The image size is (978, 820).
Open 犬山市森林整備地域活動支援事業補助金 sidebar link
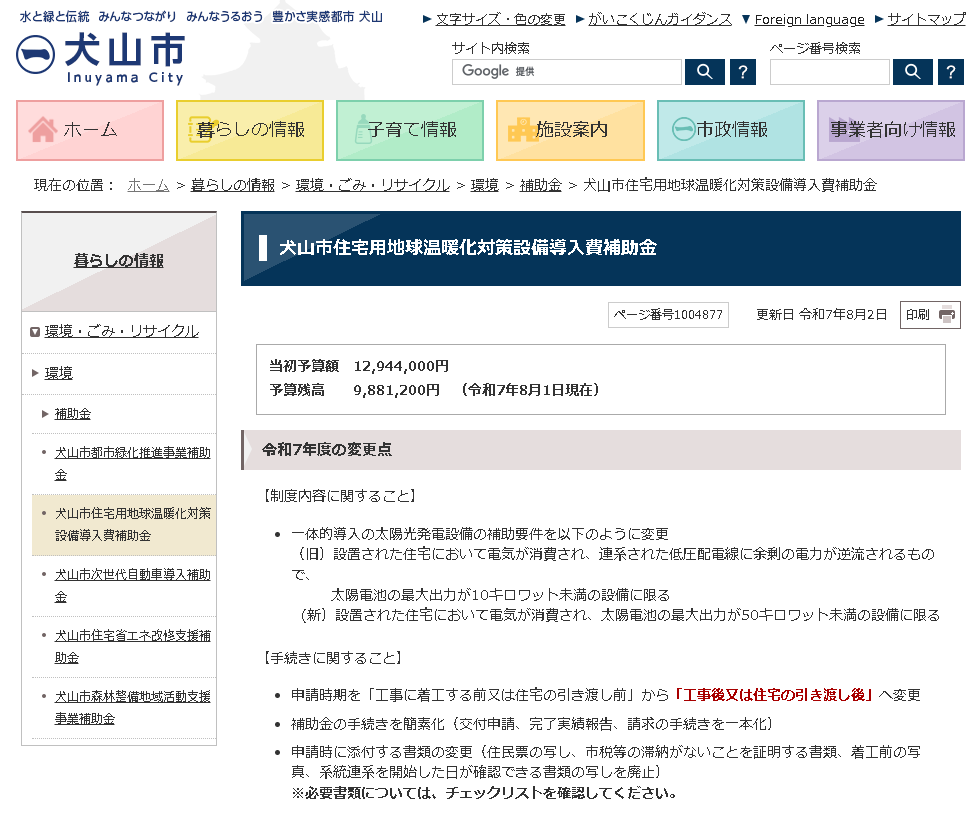pyautogui.click(x=132, y=708)
